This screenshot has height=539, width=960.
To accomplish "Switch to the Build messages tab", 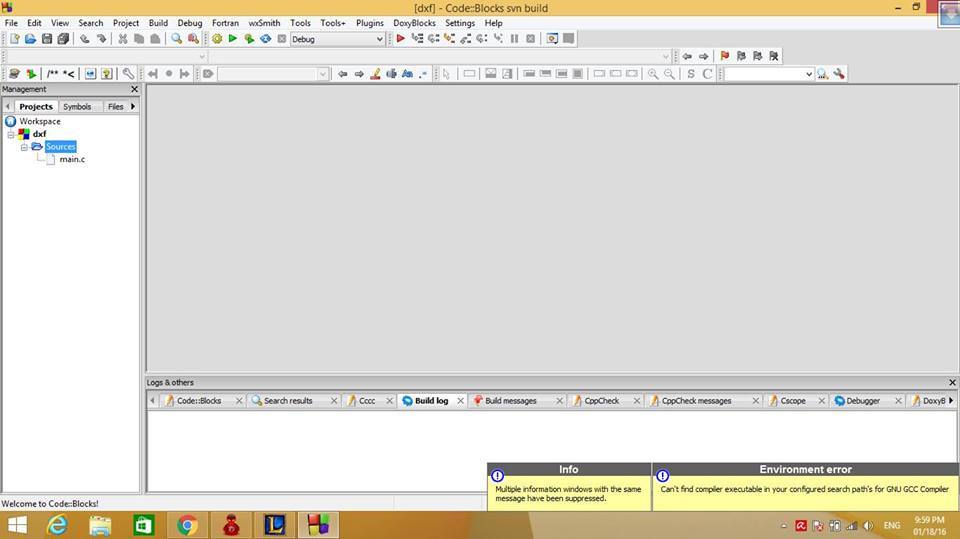I will click(x=511, y=401).
